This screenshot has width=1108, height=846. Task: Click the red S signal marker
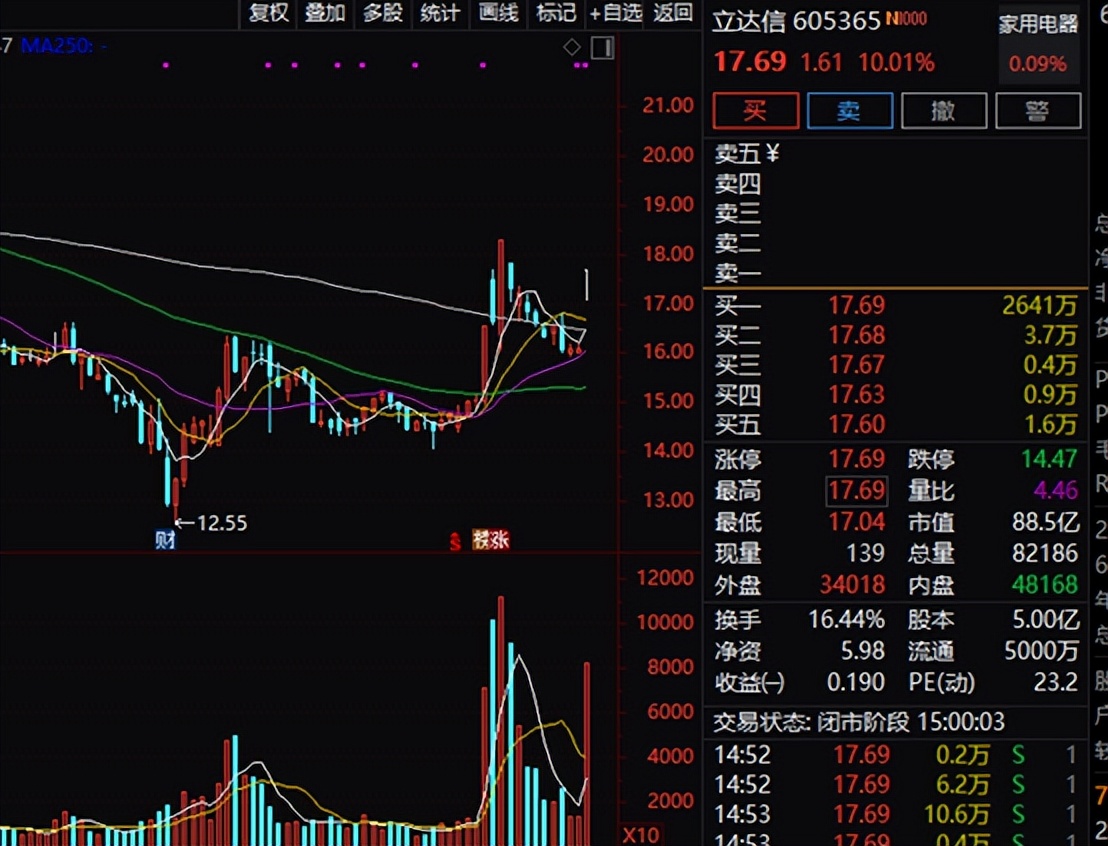(x=455, y=542)
